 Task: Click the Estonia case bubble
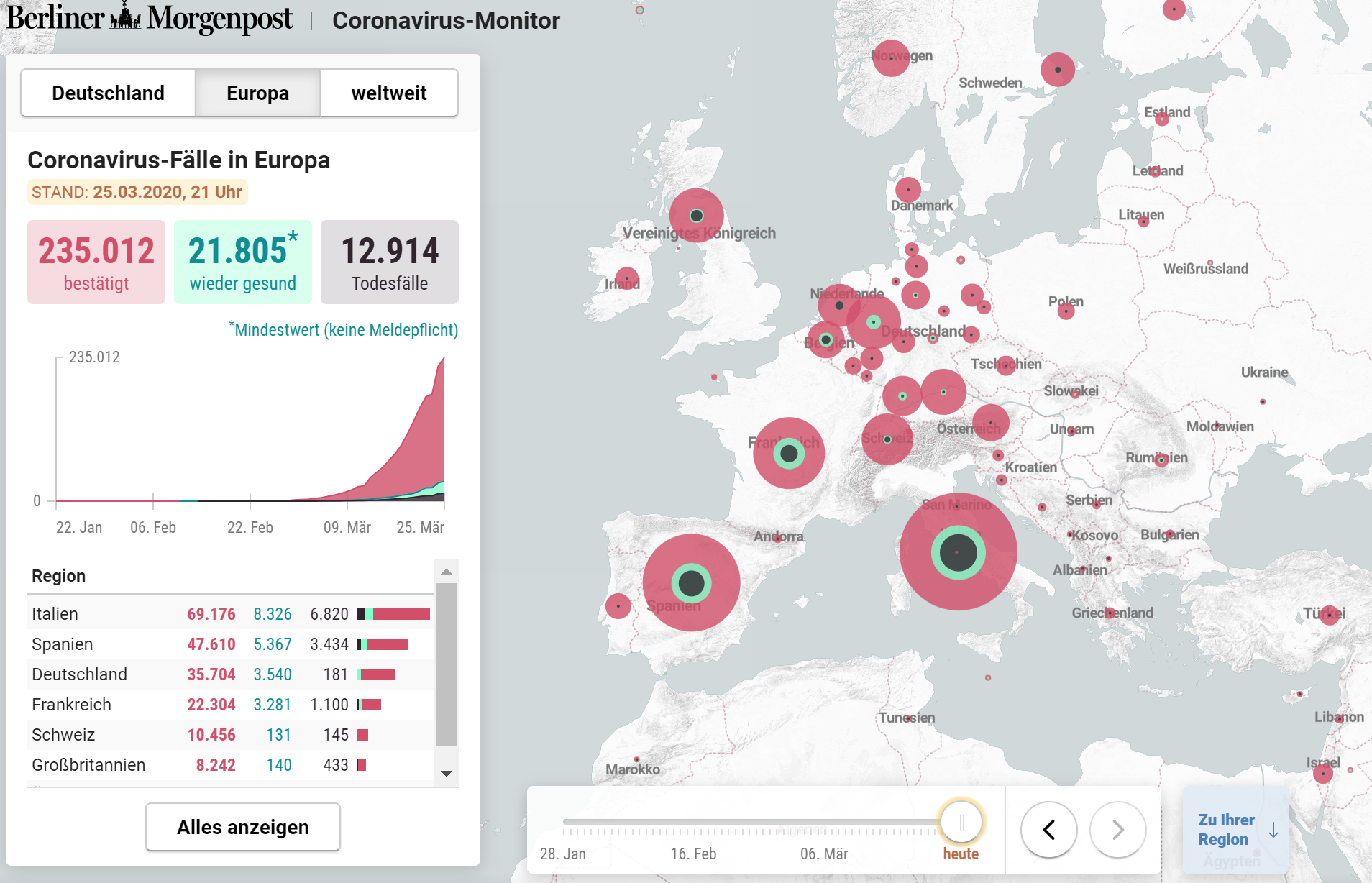(x=1162, y=118)
